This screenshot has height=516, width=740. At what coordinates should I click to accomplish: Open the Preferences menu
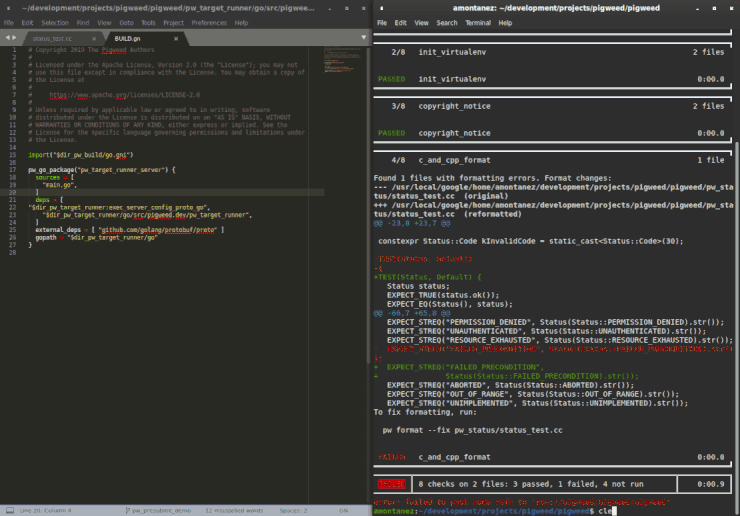point(209,23)
